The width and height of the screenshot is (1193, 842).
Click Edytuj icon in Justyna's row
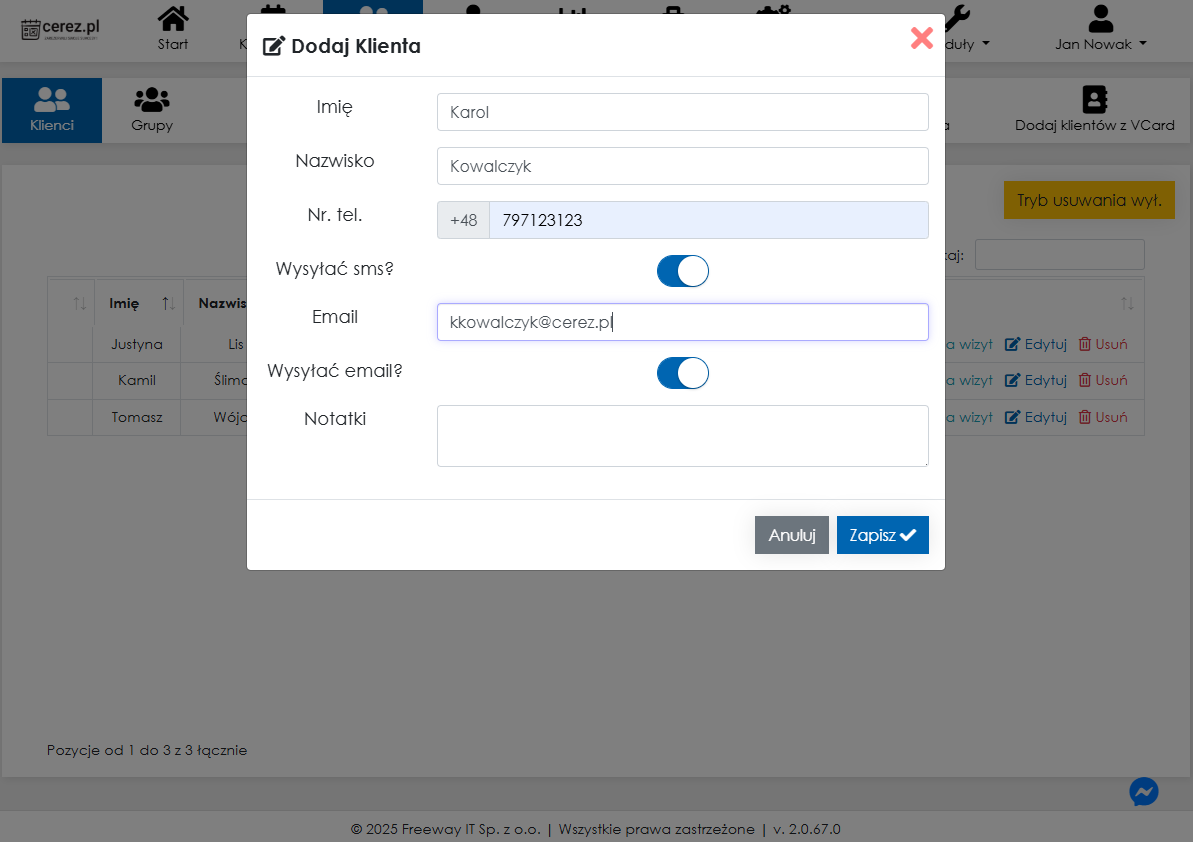(1012, 344)
